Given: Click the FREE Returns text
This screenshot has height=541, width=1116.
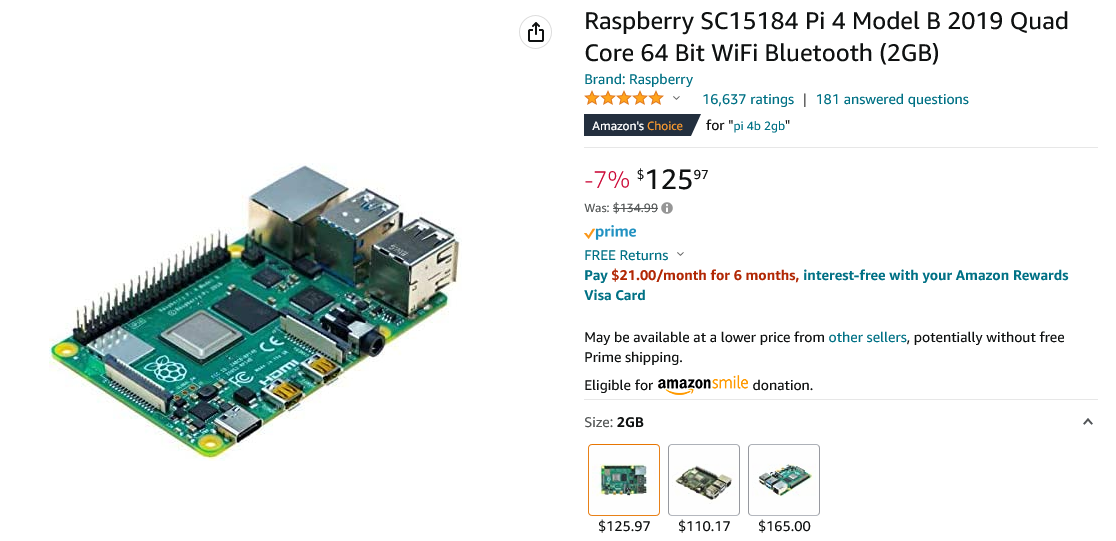Looking at the screenshot, I should [626, 255].
